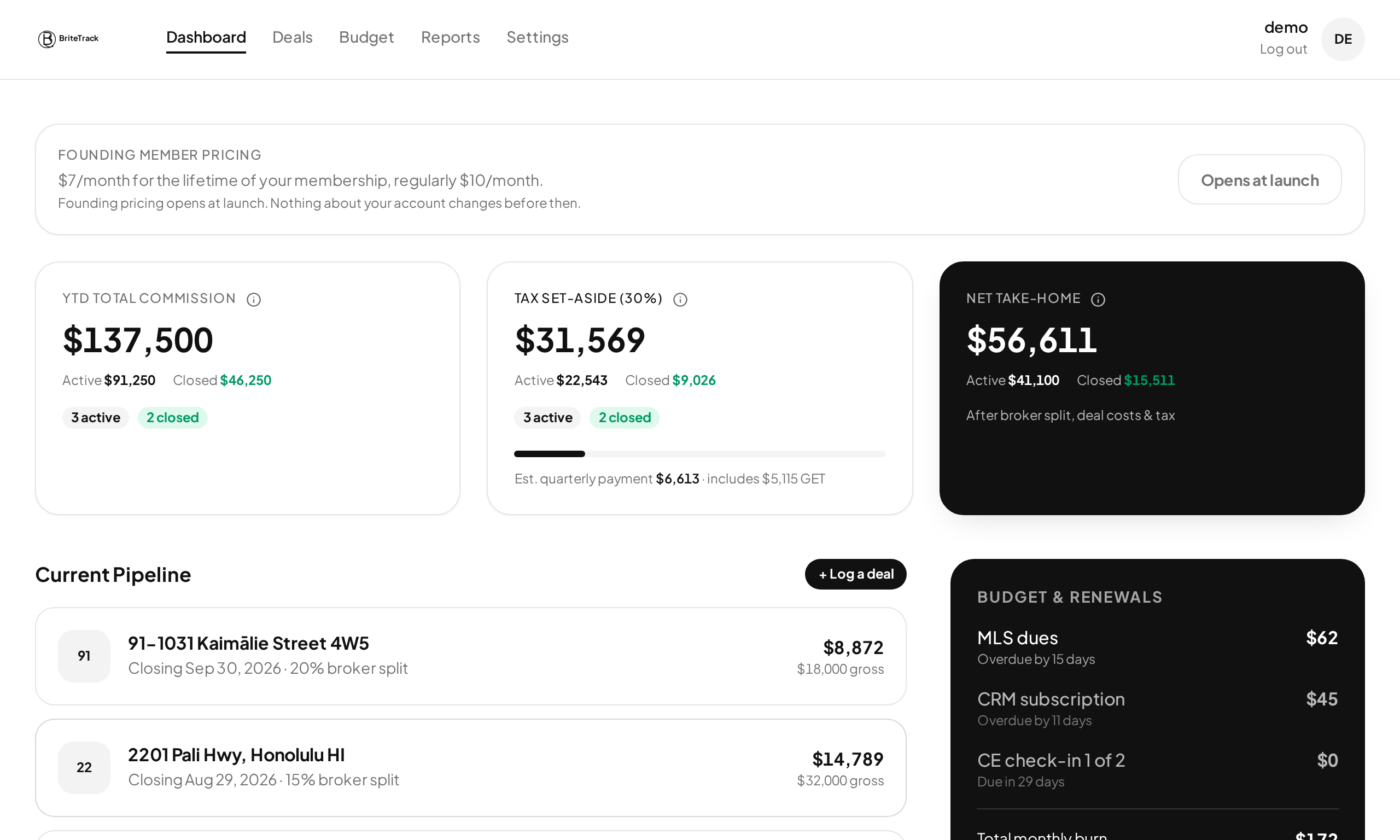Click the Log a deal button
Image resolution: width=1400 pixels, height=840 pixels.
coord(856,574)
